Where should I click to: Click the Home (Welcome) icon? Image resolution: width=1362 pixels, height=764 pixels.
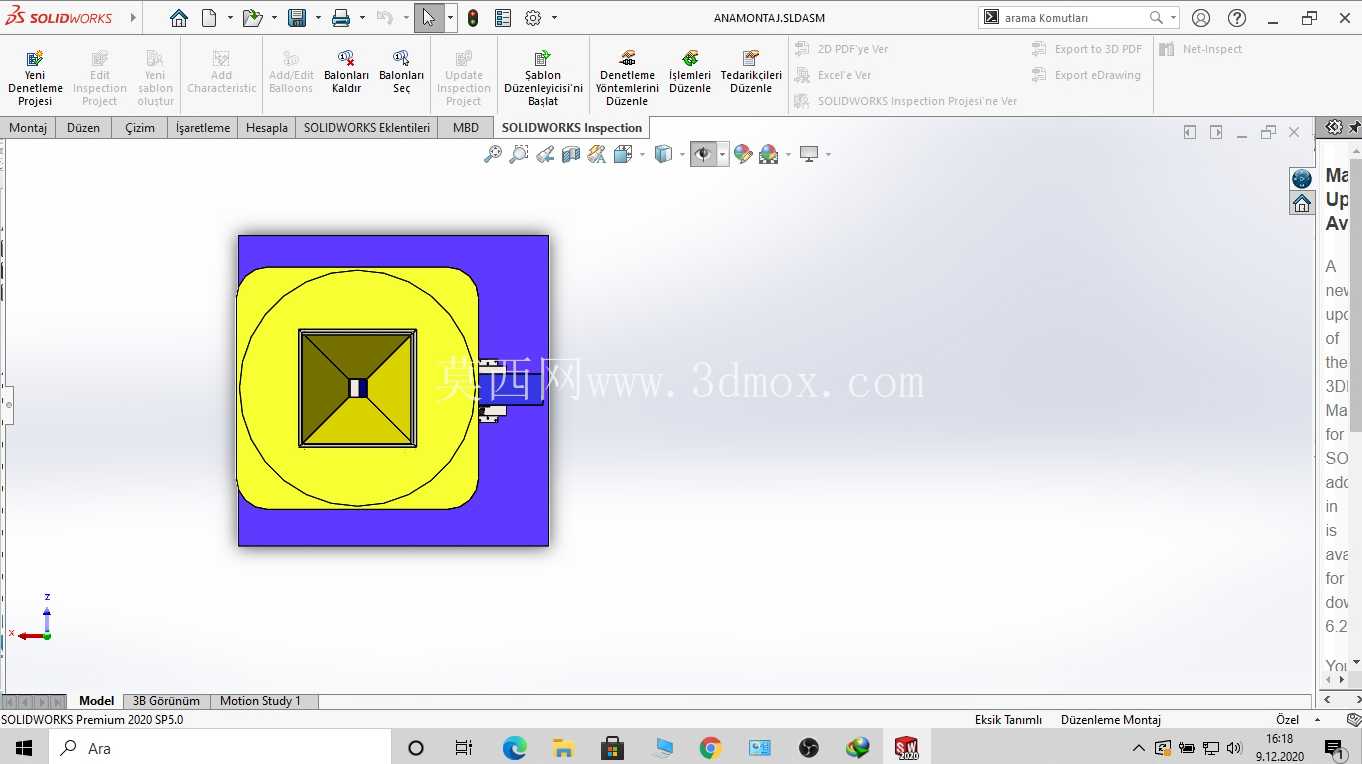click(178, 18)
